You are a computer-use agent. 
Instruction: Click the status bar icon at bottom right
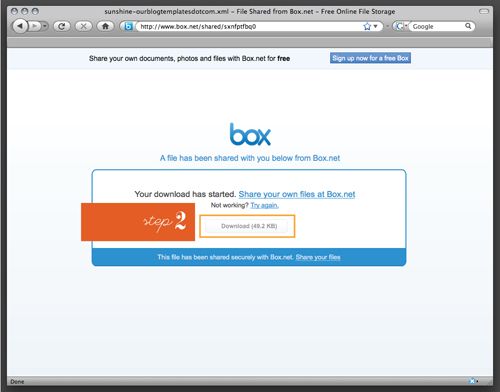(x=472, y=381)
